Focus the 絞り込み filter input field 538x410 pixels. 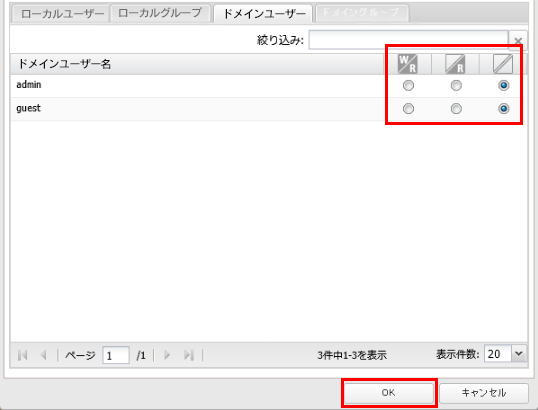(x=408, y=40)
